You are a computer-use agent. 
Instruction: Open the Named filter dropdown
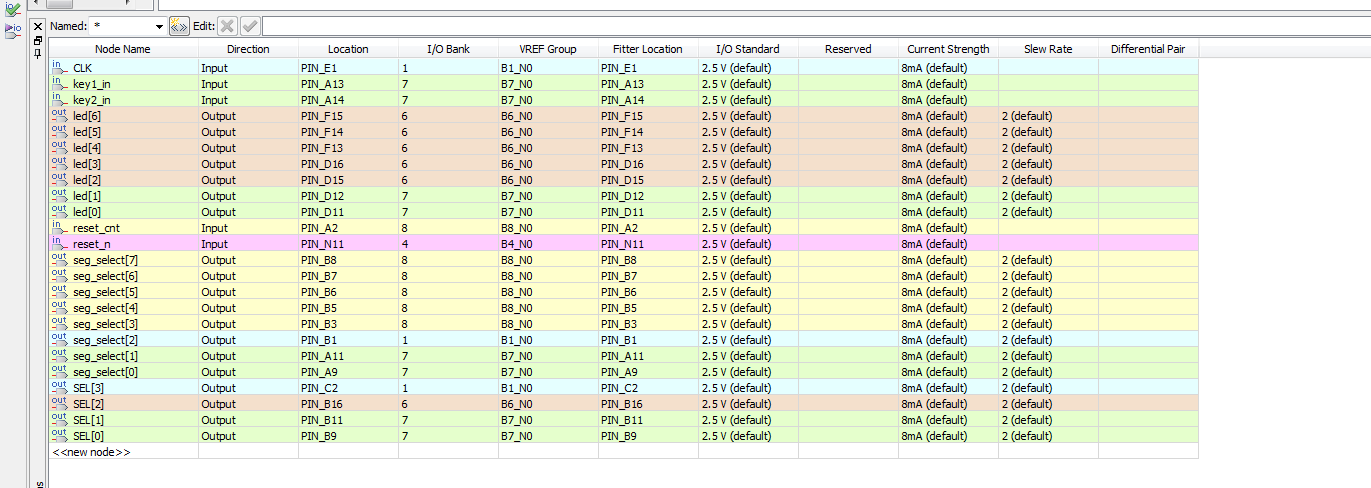(x=159, y=26)
